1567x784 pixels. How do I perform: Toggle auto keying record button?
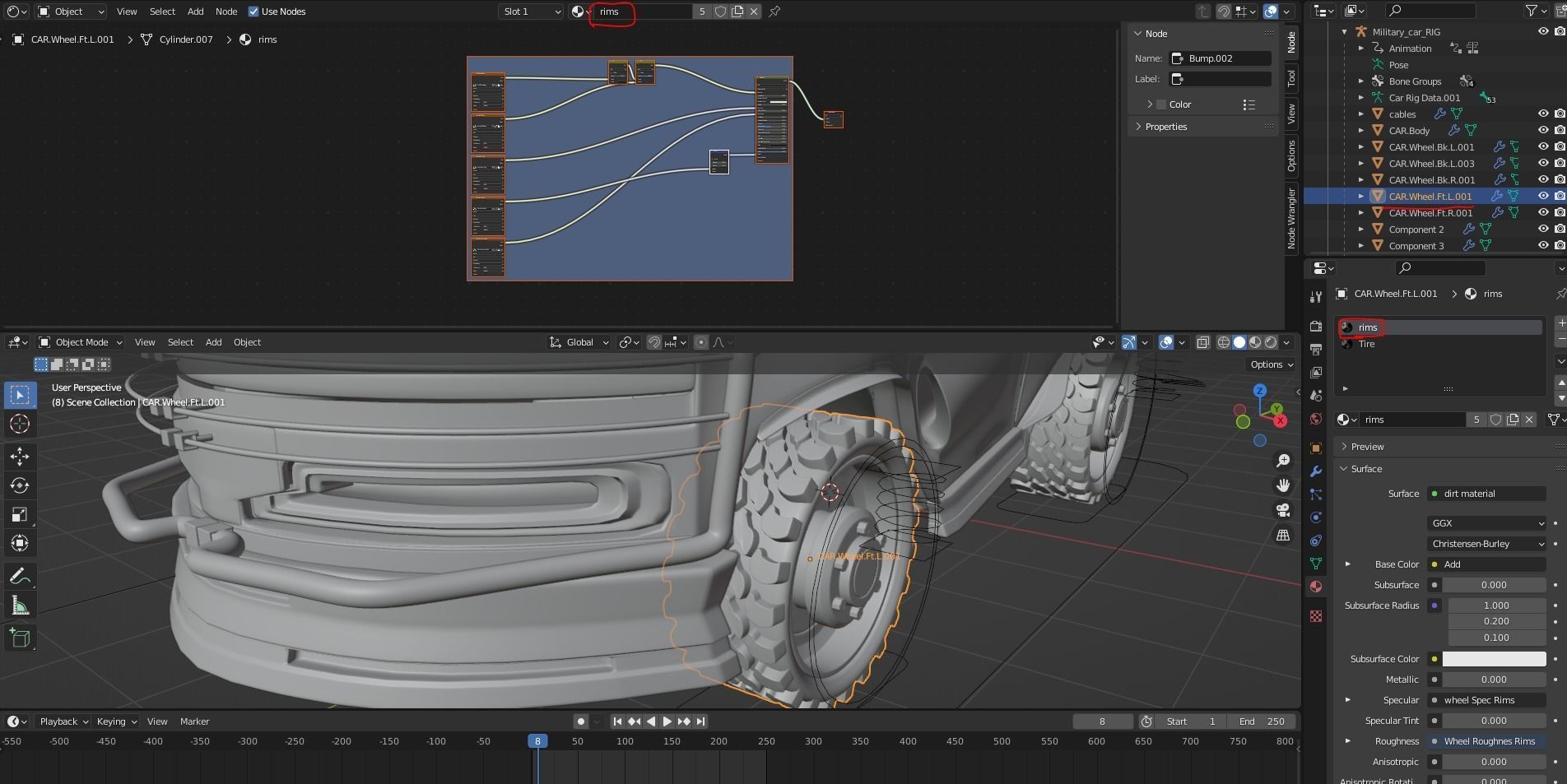[581, 721]
